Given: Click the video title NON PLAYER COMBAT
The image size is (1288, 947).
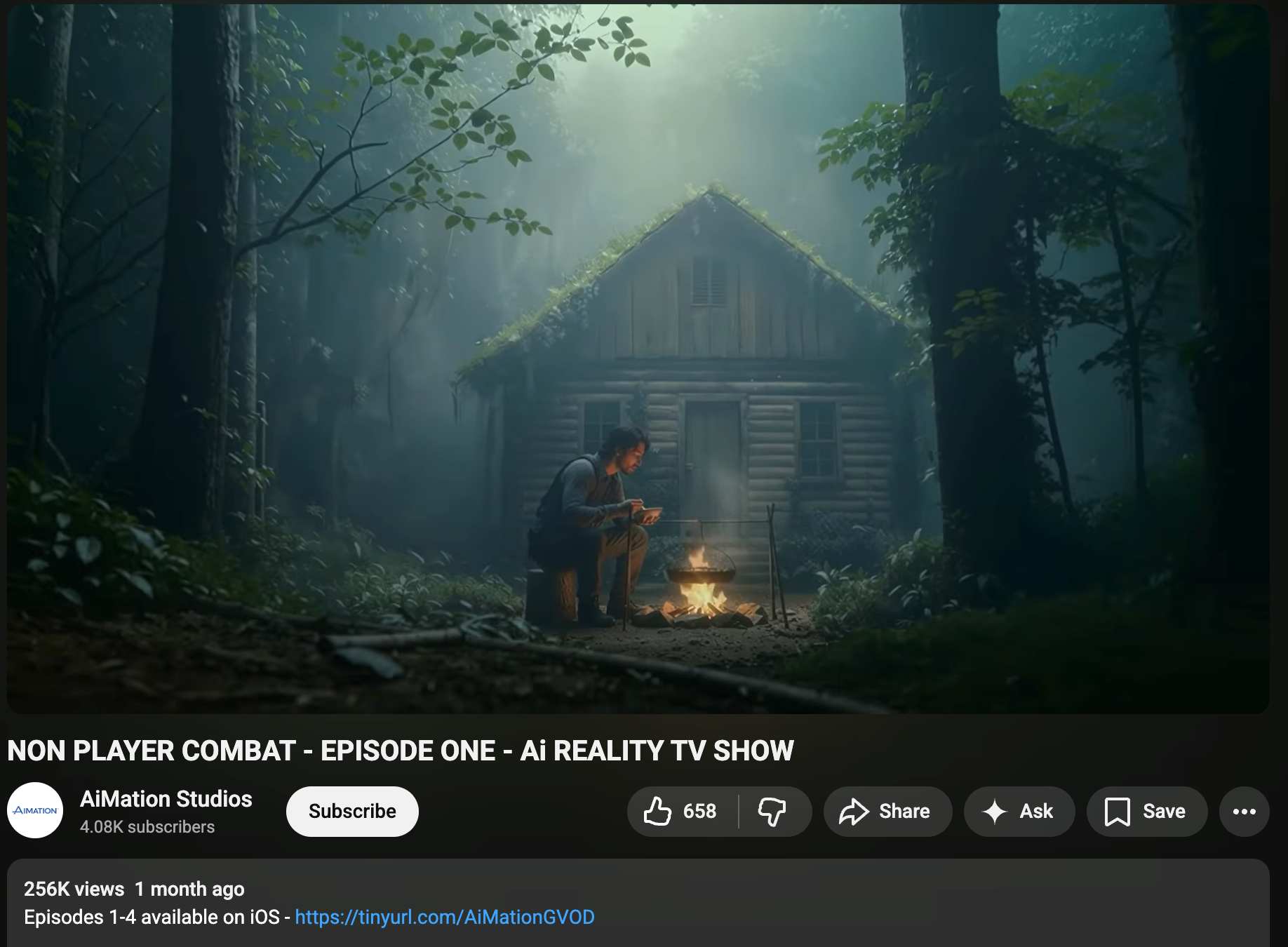Looking at the screenshot, I should point(400,751).
